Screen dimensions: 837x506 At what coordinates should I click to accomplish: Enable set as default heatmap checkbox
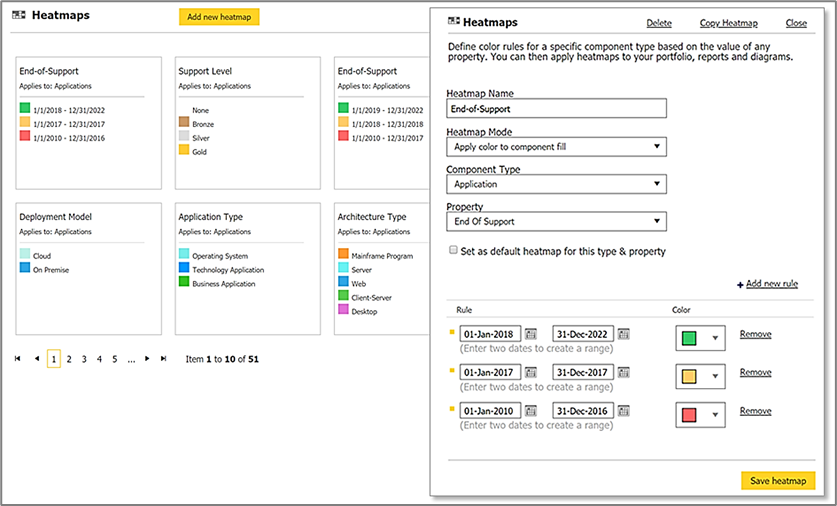[x=454, y=251]
